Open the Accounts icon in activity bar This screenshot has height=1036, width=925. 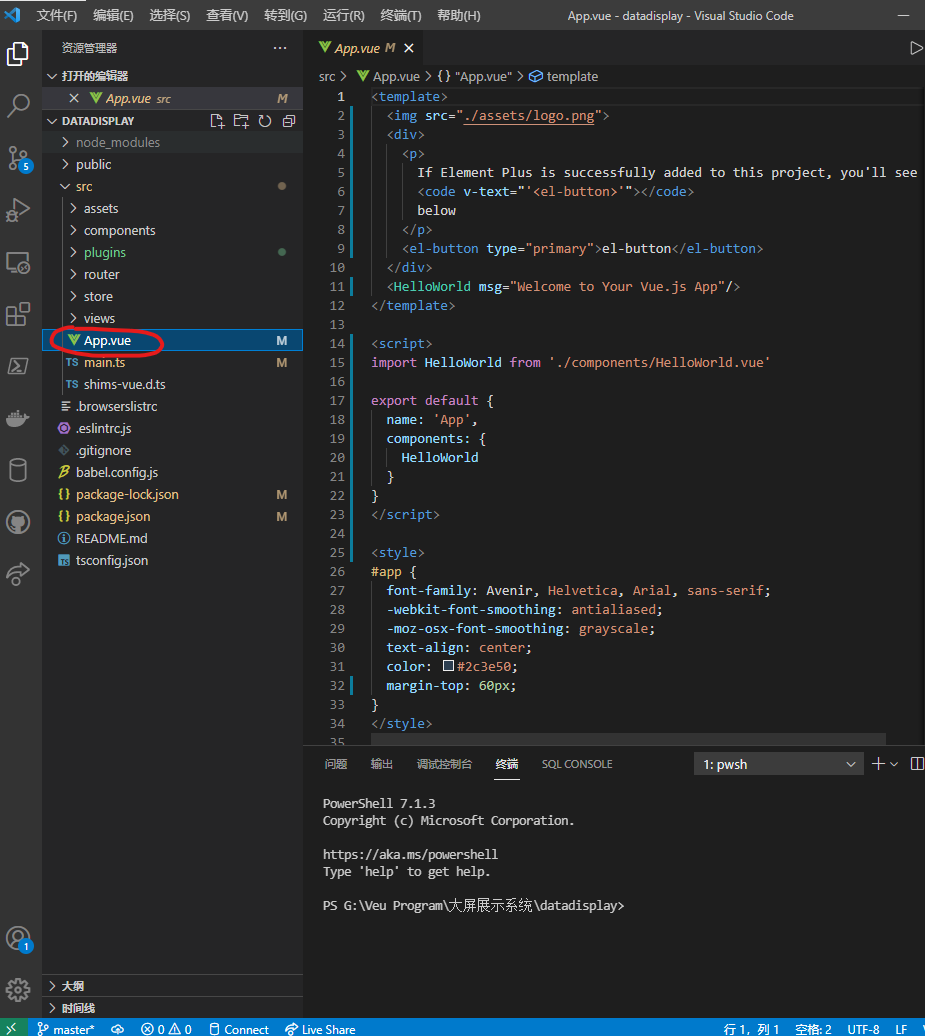(18, 938)
